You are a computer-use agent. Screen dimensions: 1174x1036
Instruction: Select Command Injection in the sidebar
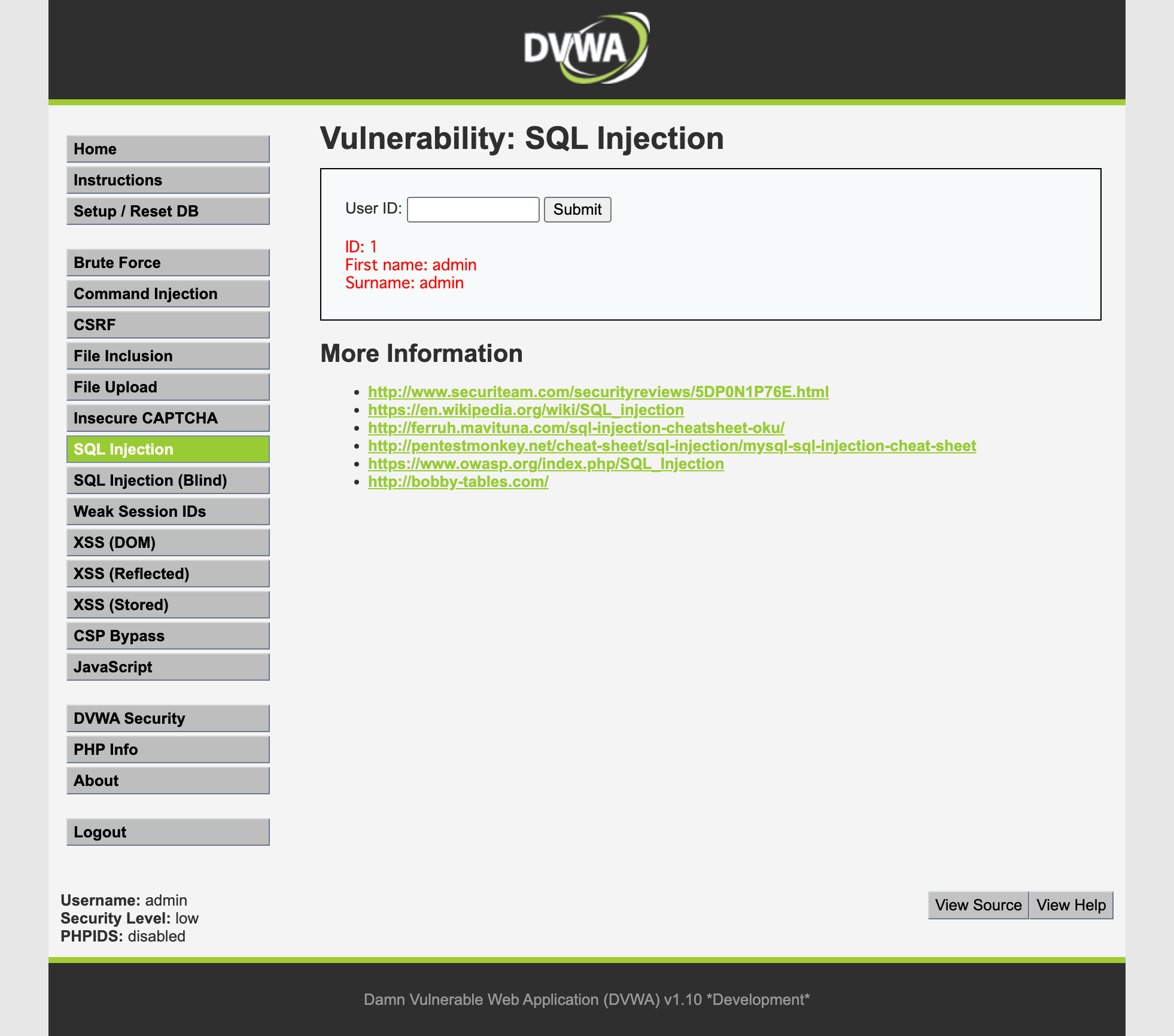(168, 294)
